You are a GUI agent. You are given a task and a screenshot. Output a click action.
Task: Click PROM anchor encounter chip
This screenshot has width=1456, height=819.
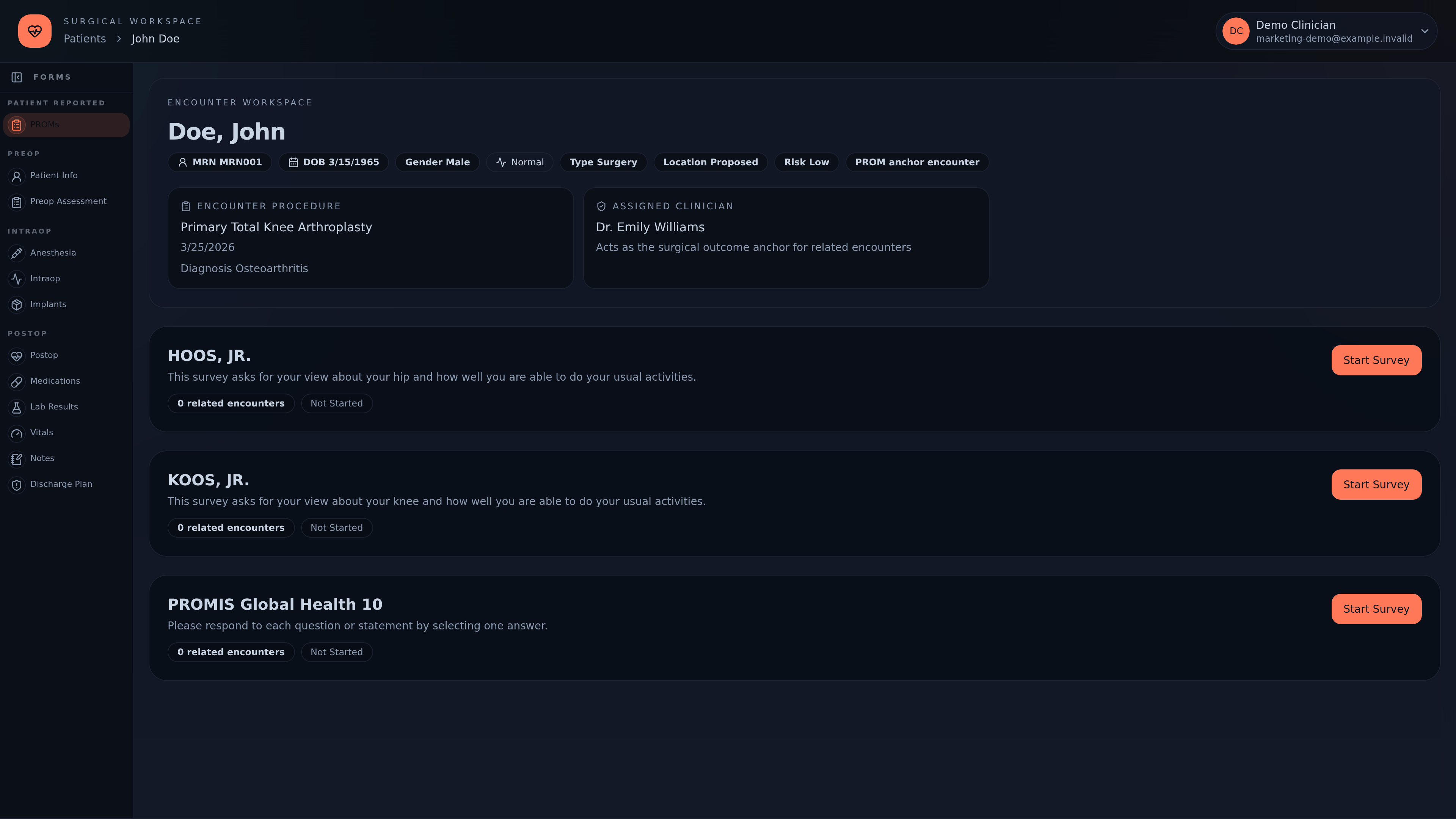click(x=917, y=162)
